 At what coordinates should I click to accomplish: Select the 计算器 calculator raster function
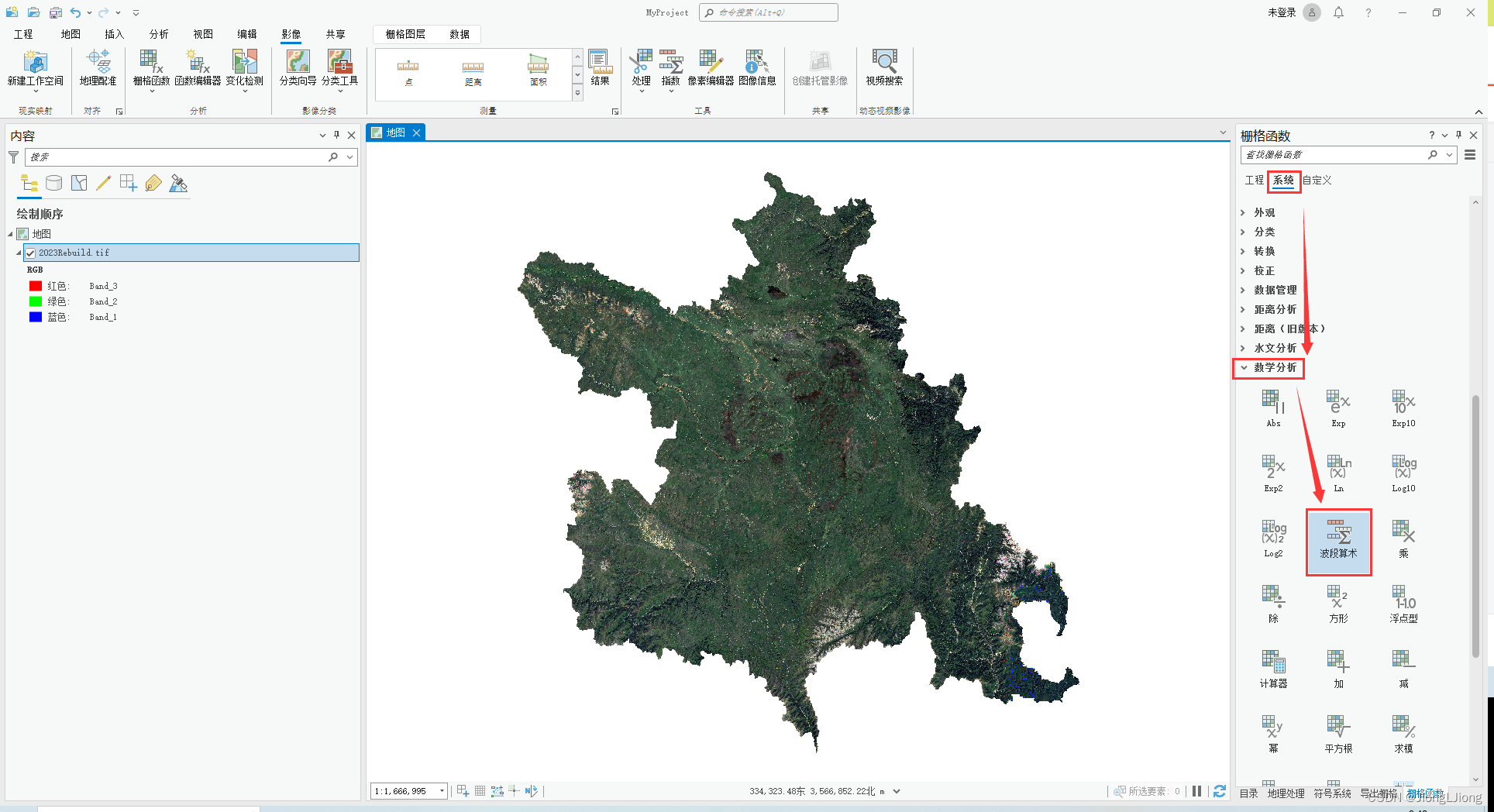click(x=1273, y=669)
